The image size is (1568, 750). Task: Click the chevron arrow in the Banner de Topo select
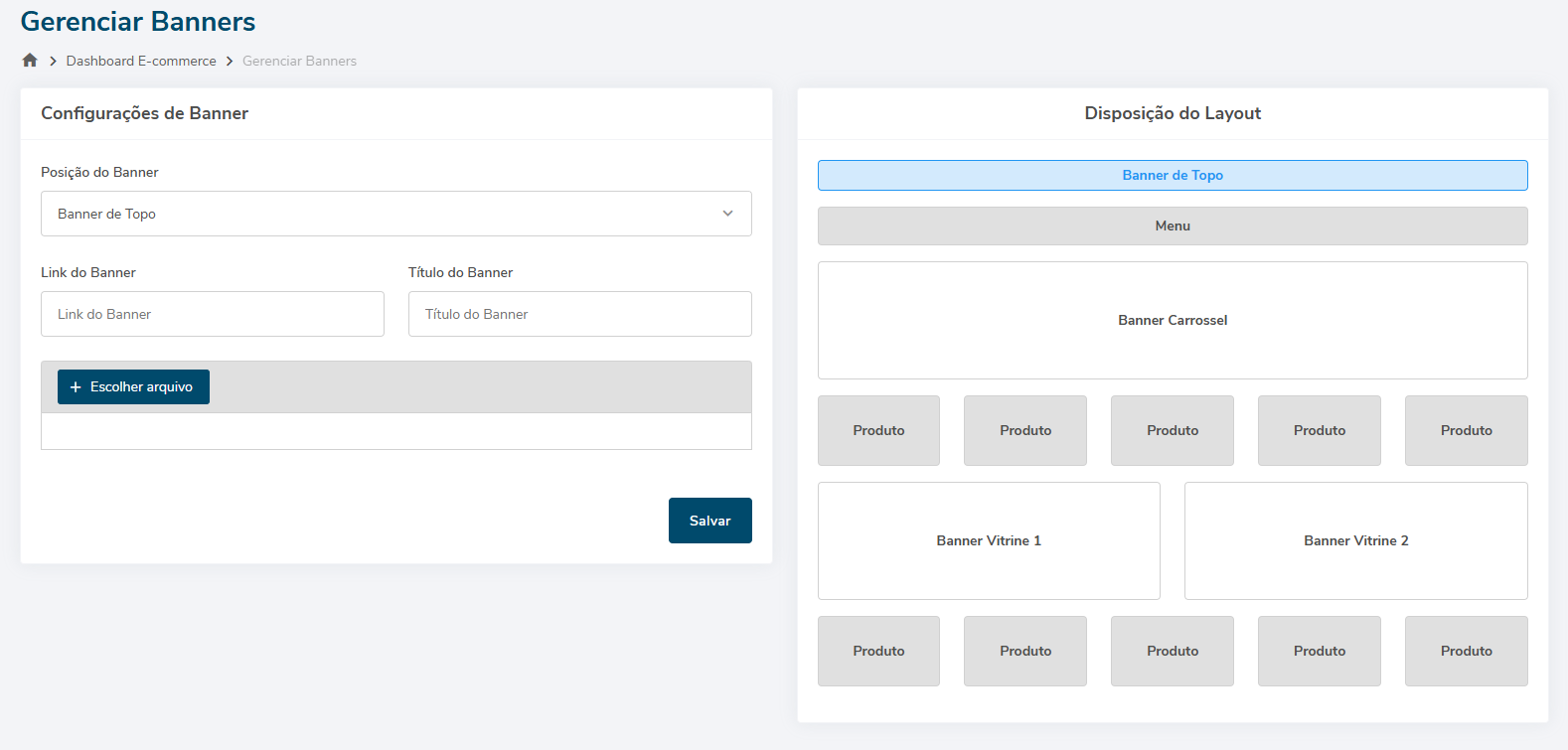pyautogui.click(x=728, y=214)
